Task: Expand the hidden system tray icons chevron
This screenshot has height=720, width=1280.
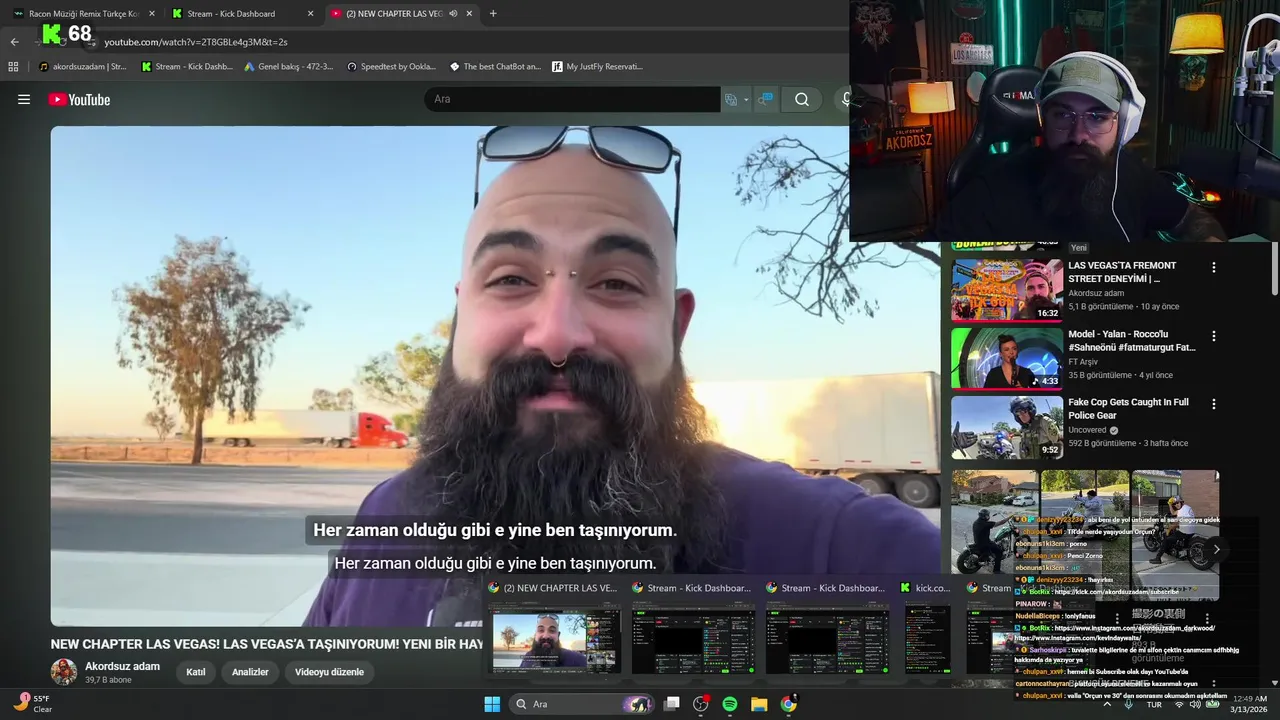Action: pyautogui.click(x=1106, y=704)
